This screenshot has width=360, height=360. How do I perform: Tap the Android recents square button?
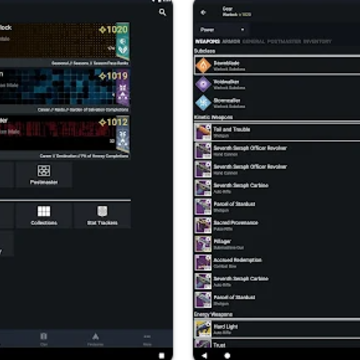tap(162, 355)
